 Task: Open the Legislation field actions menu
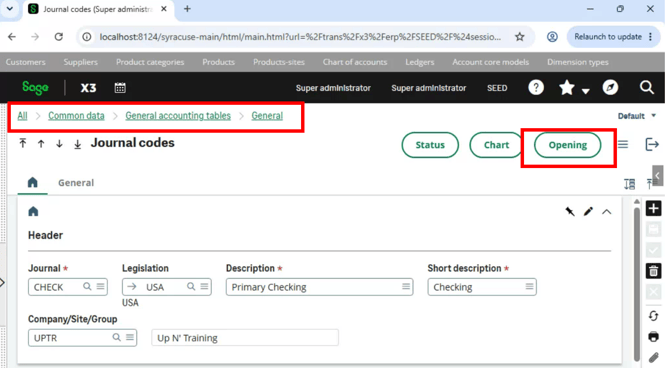pos(204,286)
